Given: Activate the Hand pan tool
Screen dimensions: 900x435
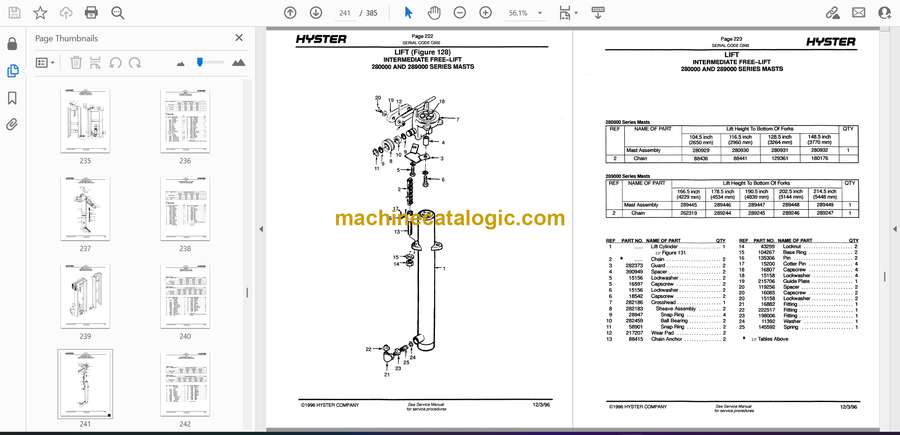Looking at the screenshot, I should (x=434, y=13).
